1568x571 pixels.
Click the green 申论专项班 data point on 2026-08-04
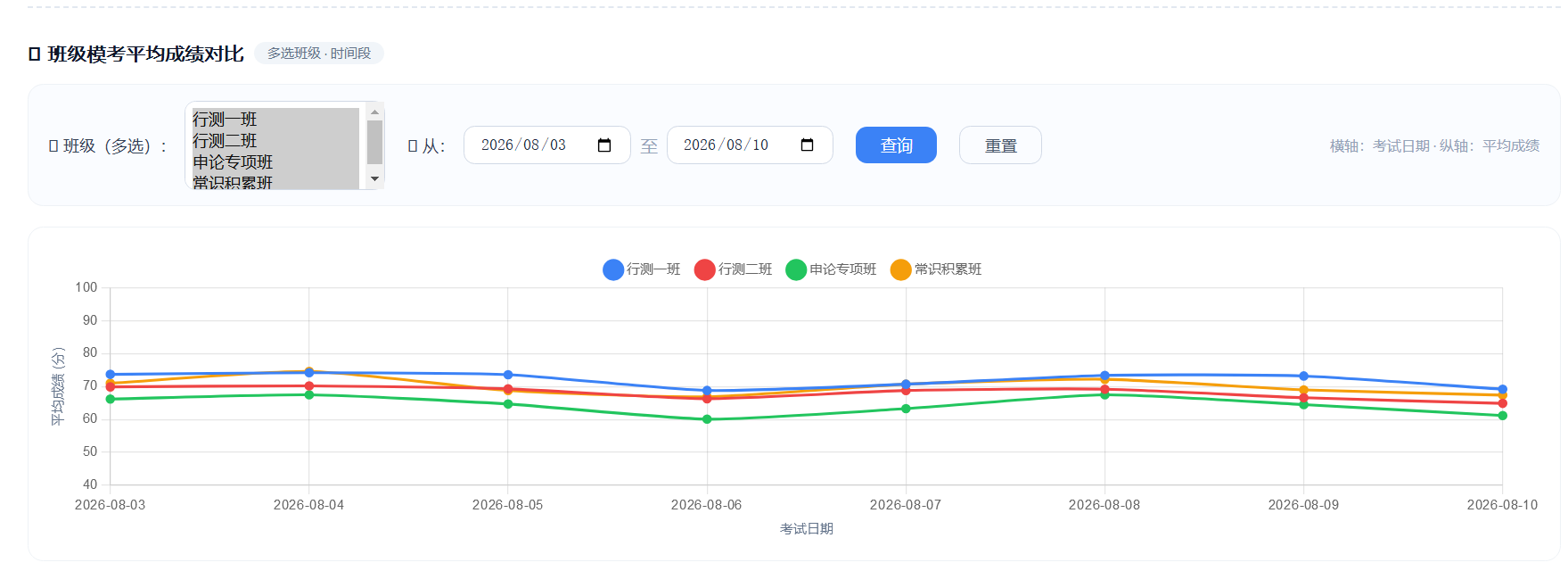click(x=309, y=394)
